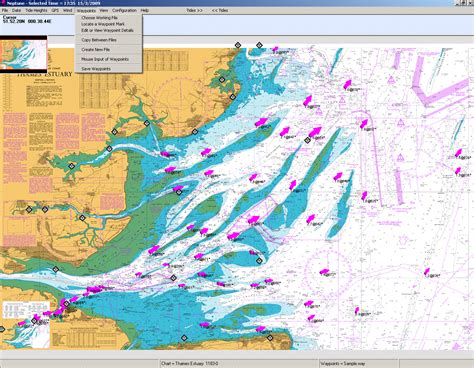474x368 pixels.
Task: Open the Date menu
Action: point(16,10)
